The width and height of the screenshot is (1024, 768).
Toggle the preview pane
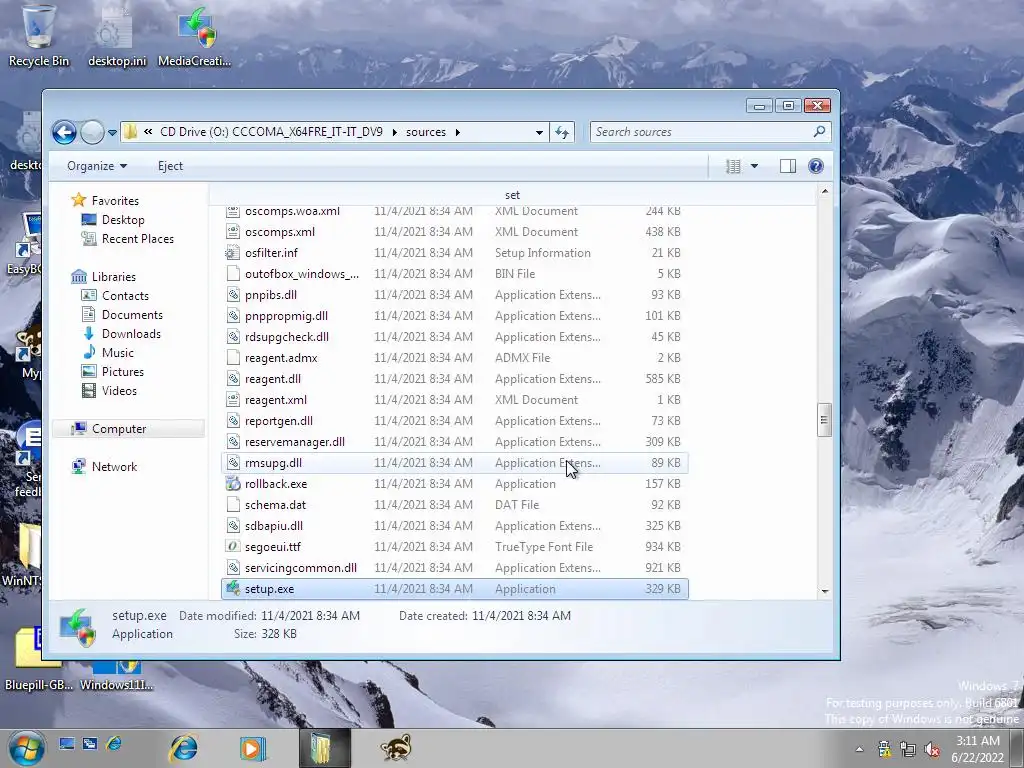pyautogui.click(x=788, y=166)
